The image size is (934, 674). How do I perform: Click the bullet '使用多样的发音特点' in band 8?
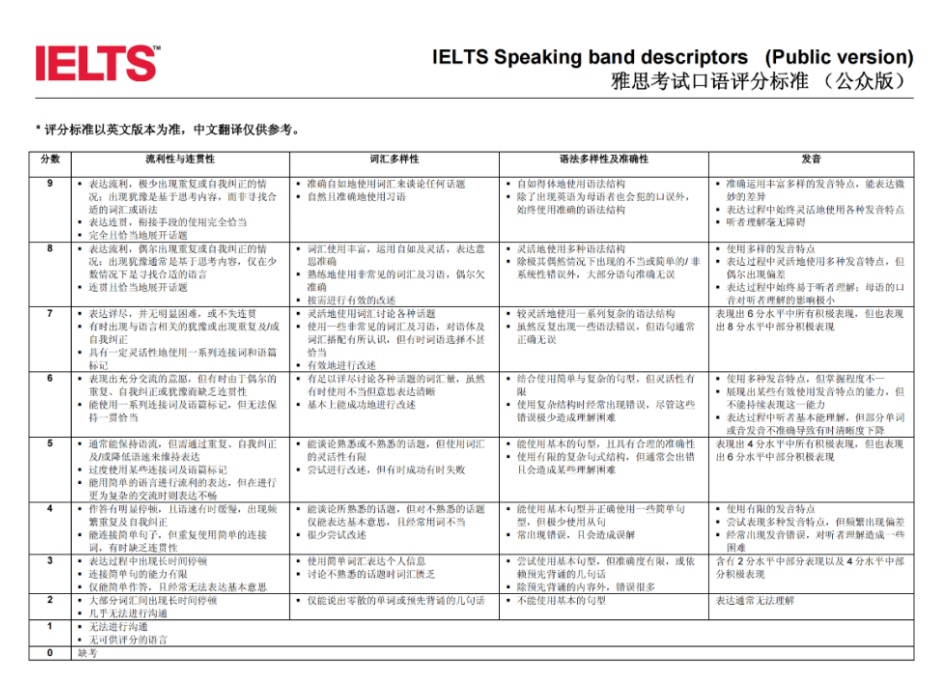coord(771,249)
